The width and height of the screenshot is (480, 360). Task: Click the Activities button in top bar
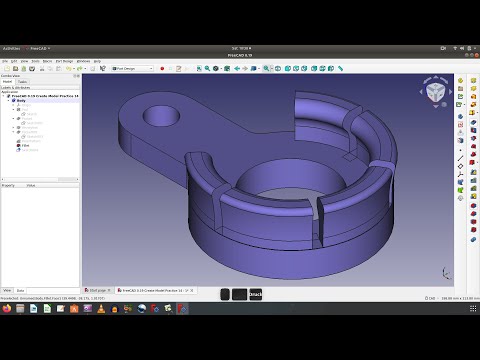[11, 48]
